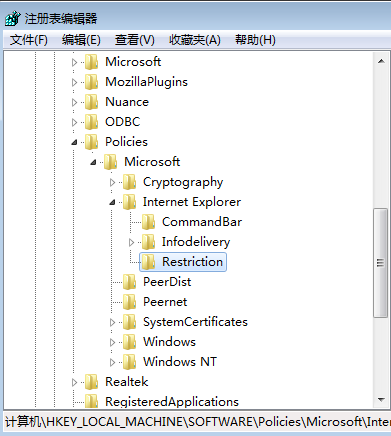Click the Peernet folder icon
391x436 pixels.
click(x=129, y=302)
